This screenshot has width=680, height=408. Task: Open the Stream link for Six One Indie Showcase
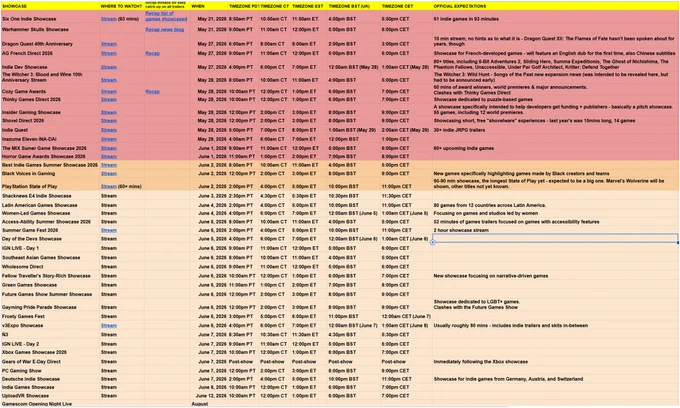[x=108, y=19]
